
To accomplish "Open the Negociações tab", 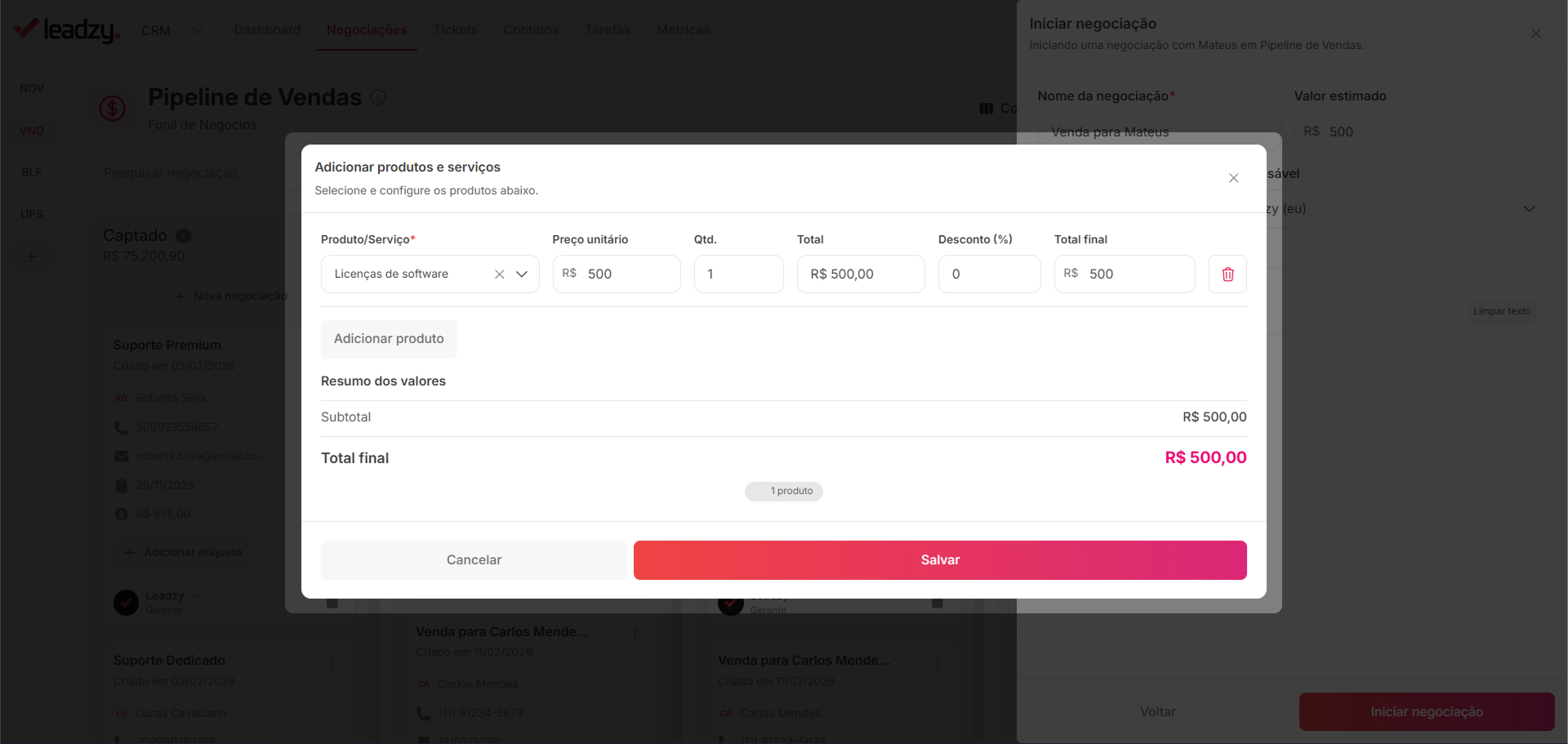I will click(367, 30).
